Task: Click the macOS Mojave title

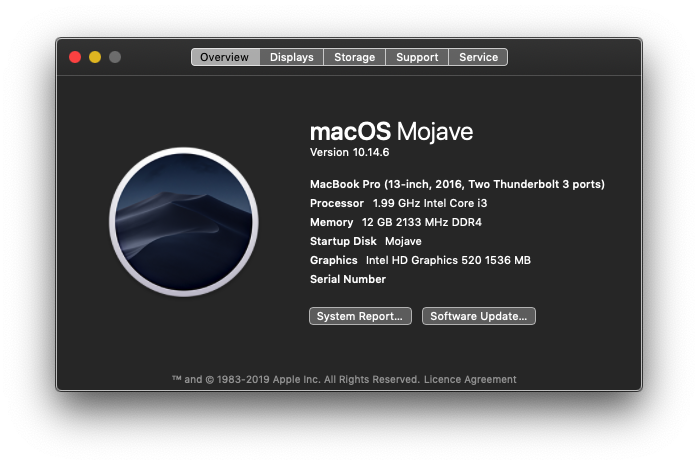Action: click(391, 131)
